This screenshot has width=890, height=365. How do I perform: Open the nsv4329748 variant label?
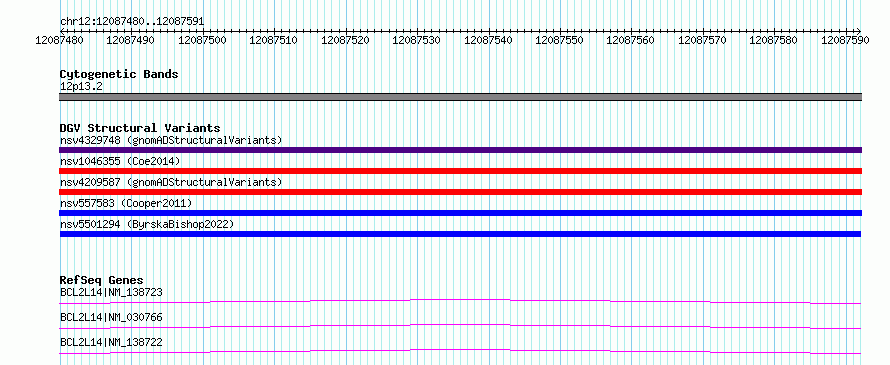tap(171, 140)
